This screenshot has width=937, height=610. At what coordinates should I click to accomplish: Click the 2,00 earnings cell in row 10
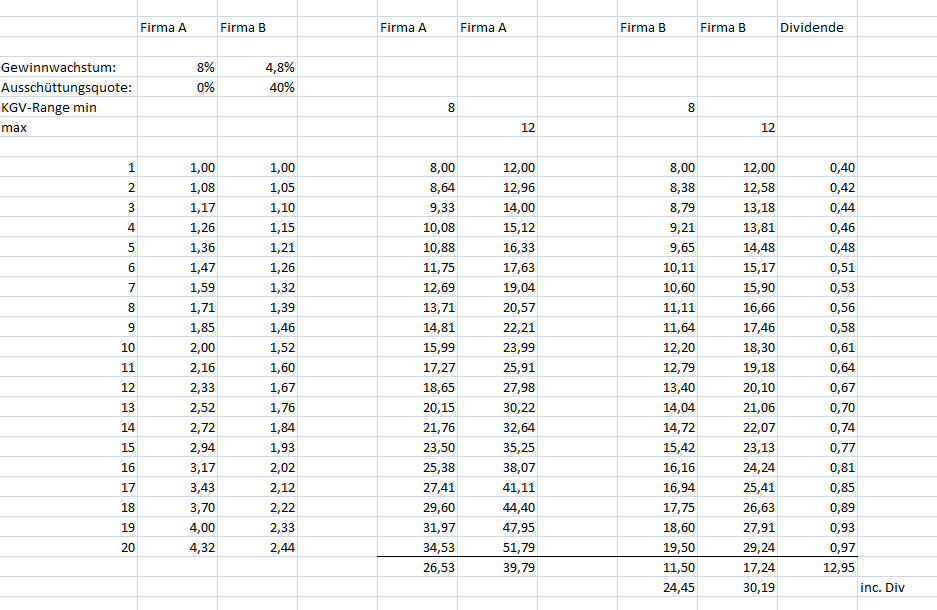pos(177,347)
